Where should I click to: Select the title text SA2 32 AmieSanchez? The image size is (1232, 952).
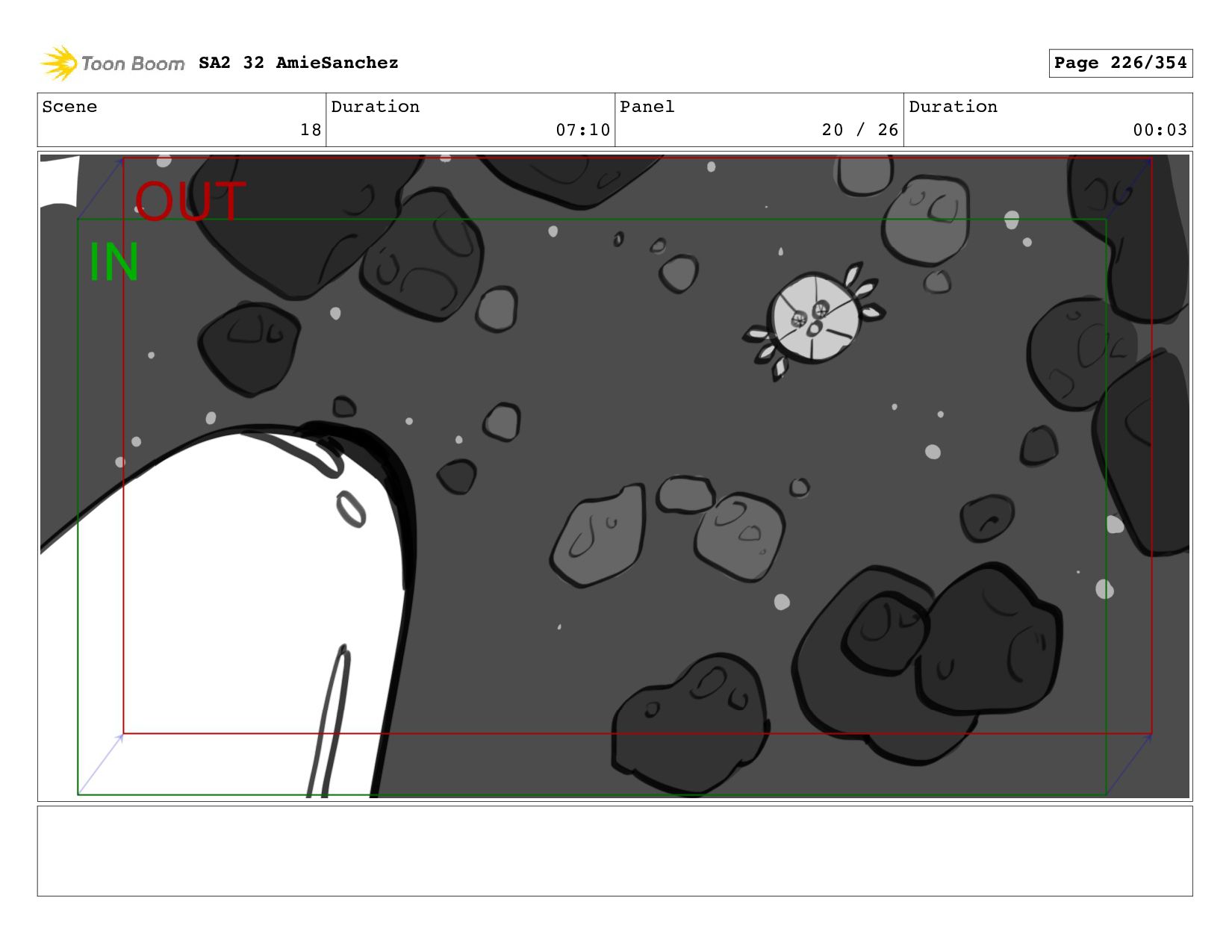(x=299, y=63)
